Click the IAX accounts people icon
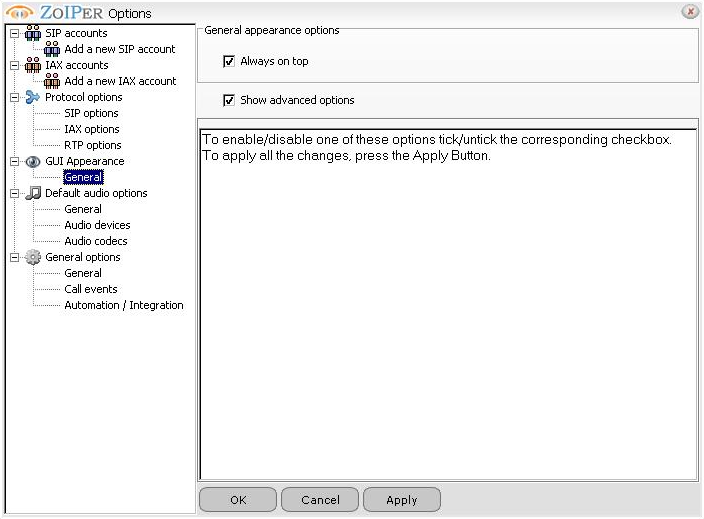704x519 pixels. (x=33, y=65)
